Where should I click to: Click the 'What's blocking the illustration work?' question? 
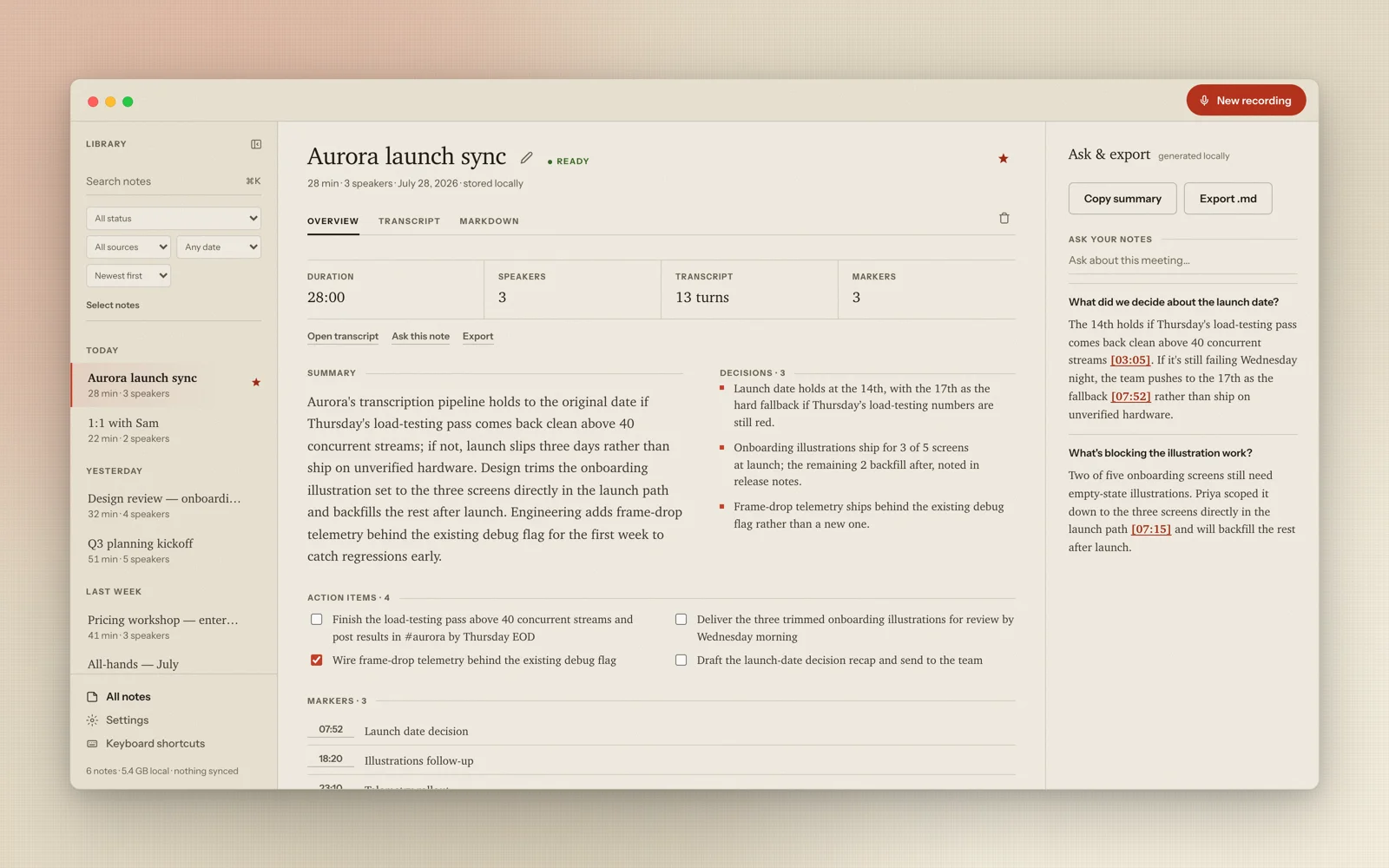point(1161,453)
